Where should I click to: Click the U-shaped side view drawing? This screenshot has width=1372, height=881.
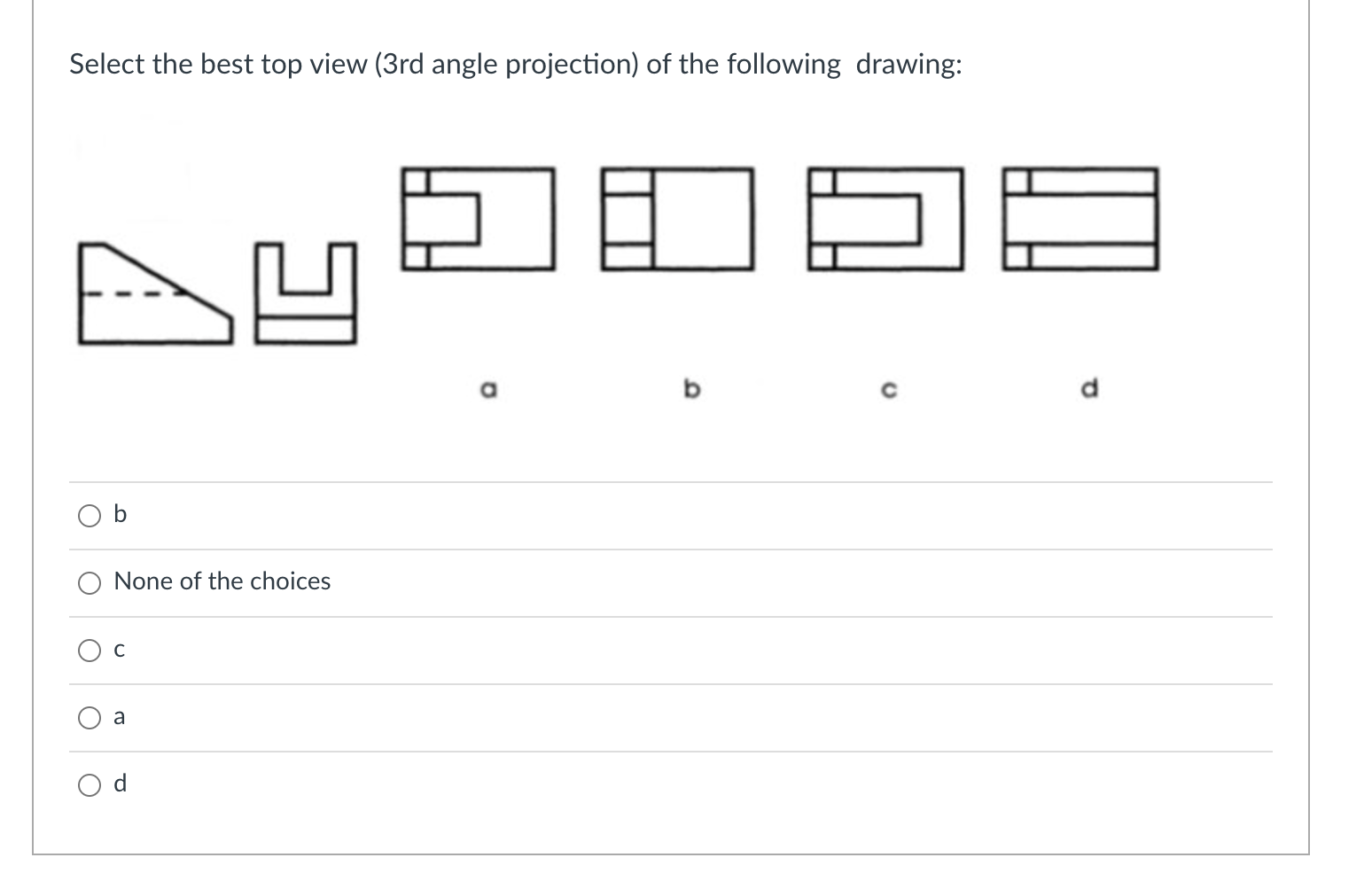pos(306,292)
